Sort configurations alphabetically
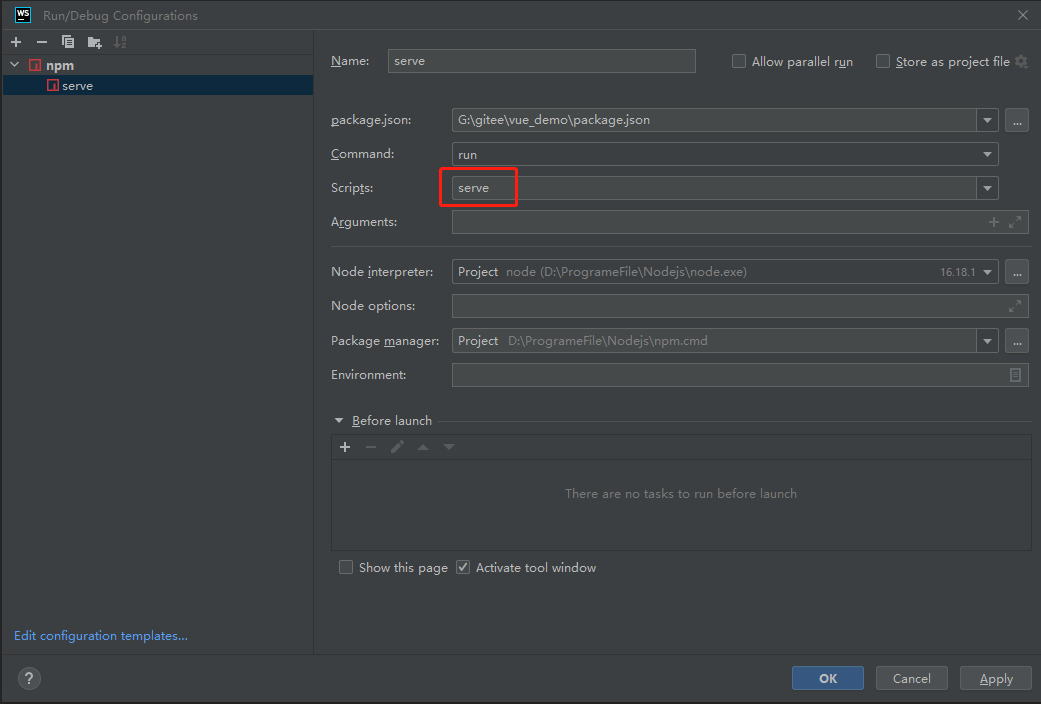Screen dimensions: 1041x704 pos(119,41)
